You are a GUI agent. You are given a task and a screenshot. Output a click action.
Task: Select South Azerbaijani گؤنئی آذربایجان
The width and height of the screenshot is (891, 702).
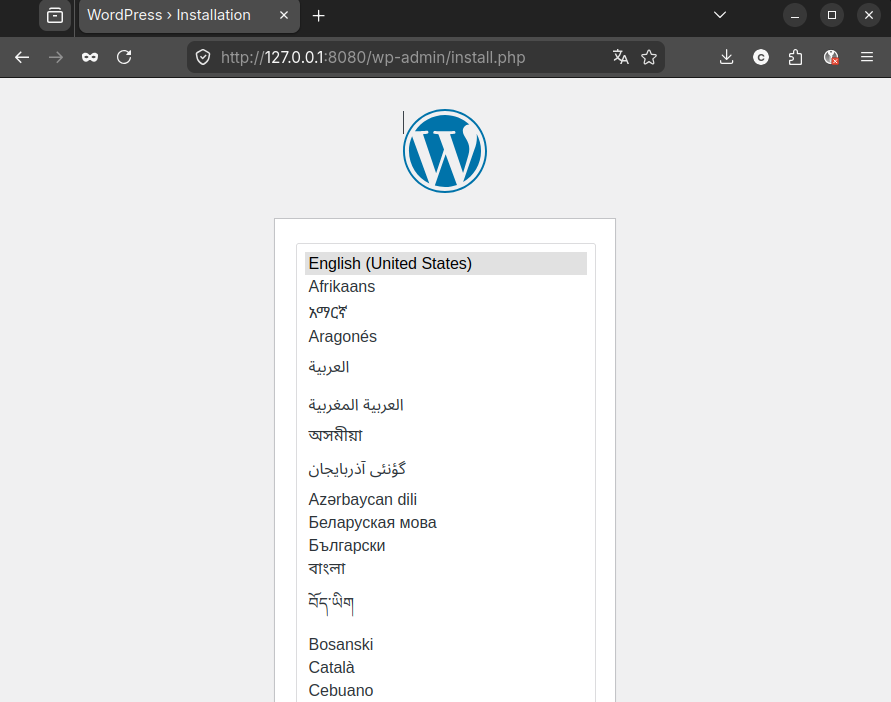446,469
